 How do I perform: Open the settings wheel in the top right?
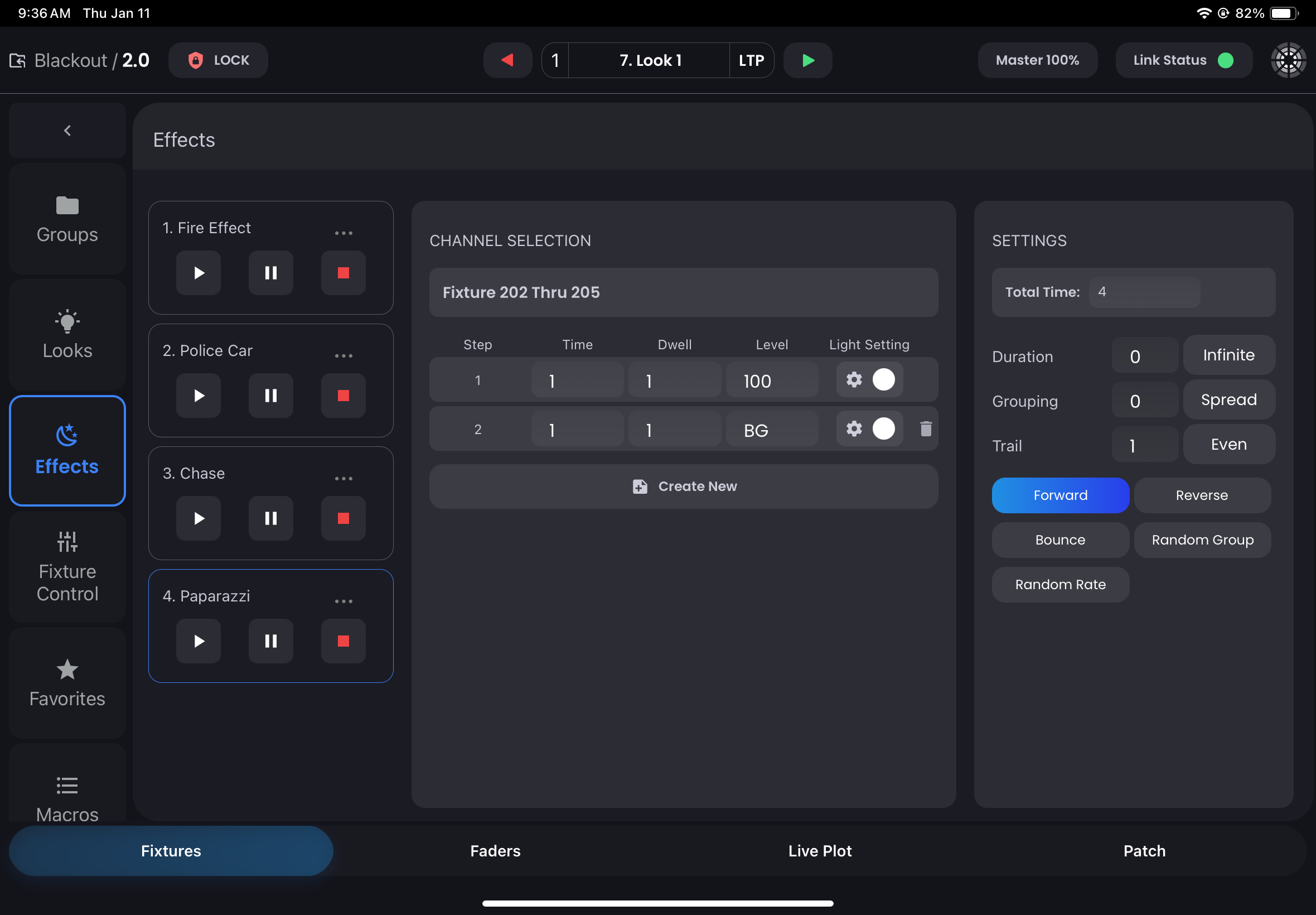click(1288, 60)
